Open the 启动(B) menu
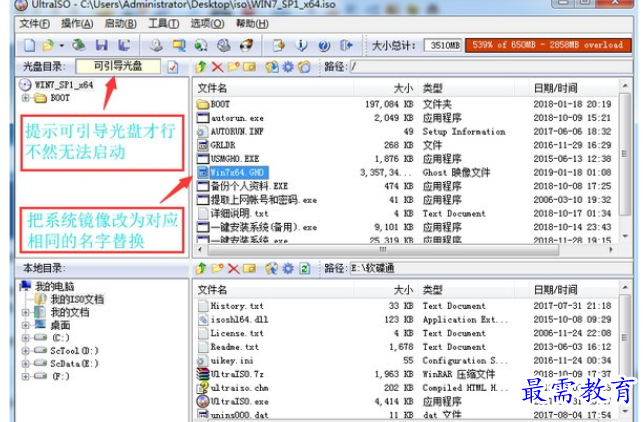643x422 pixels. pos(121,24)
